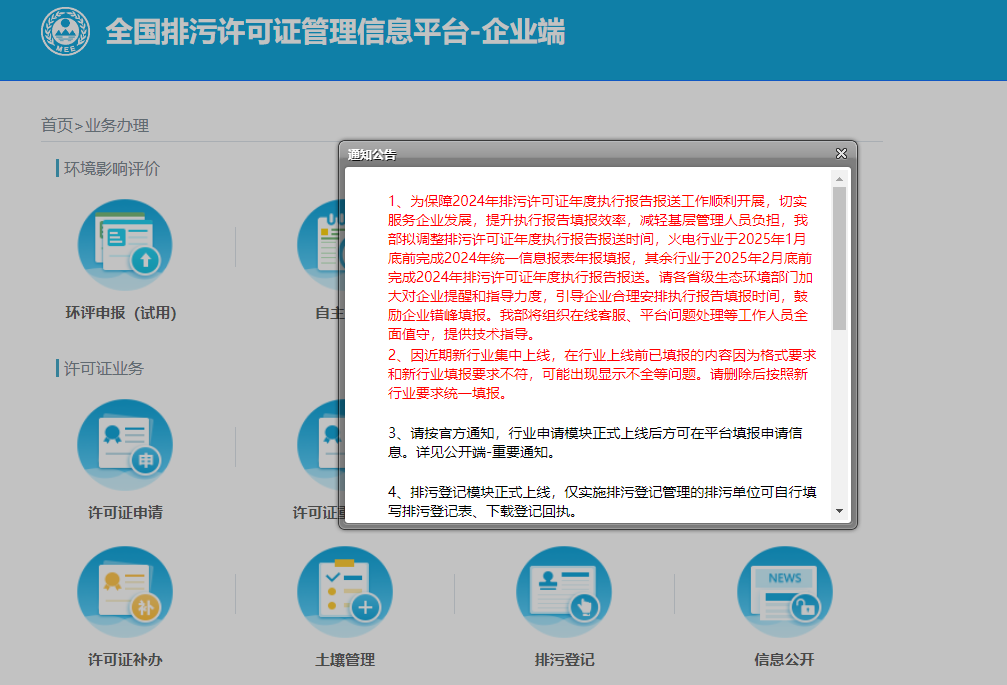Screen dimensions: 1007x685
Task: Open the 信息公开 NEWS module icon
Action: (784, 591)
